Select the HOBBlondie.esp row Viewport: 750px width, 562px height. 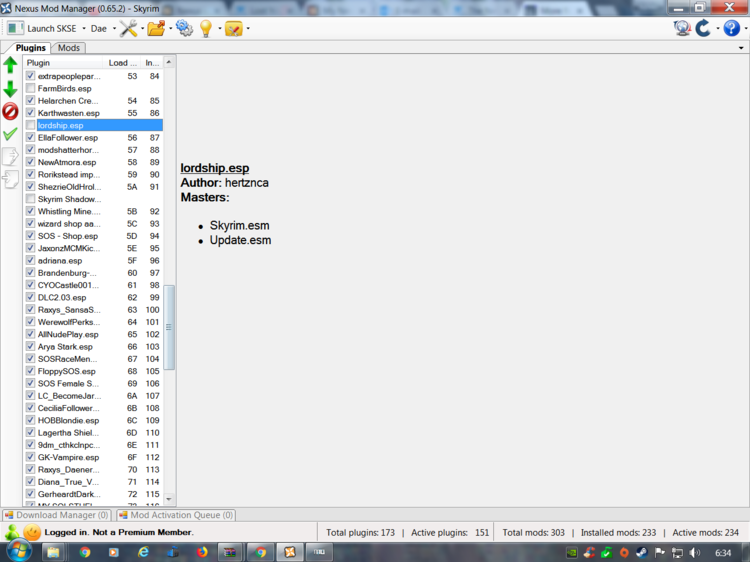pos(93,420)
